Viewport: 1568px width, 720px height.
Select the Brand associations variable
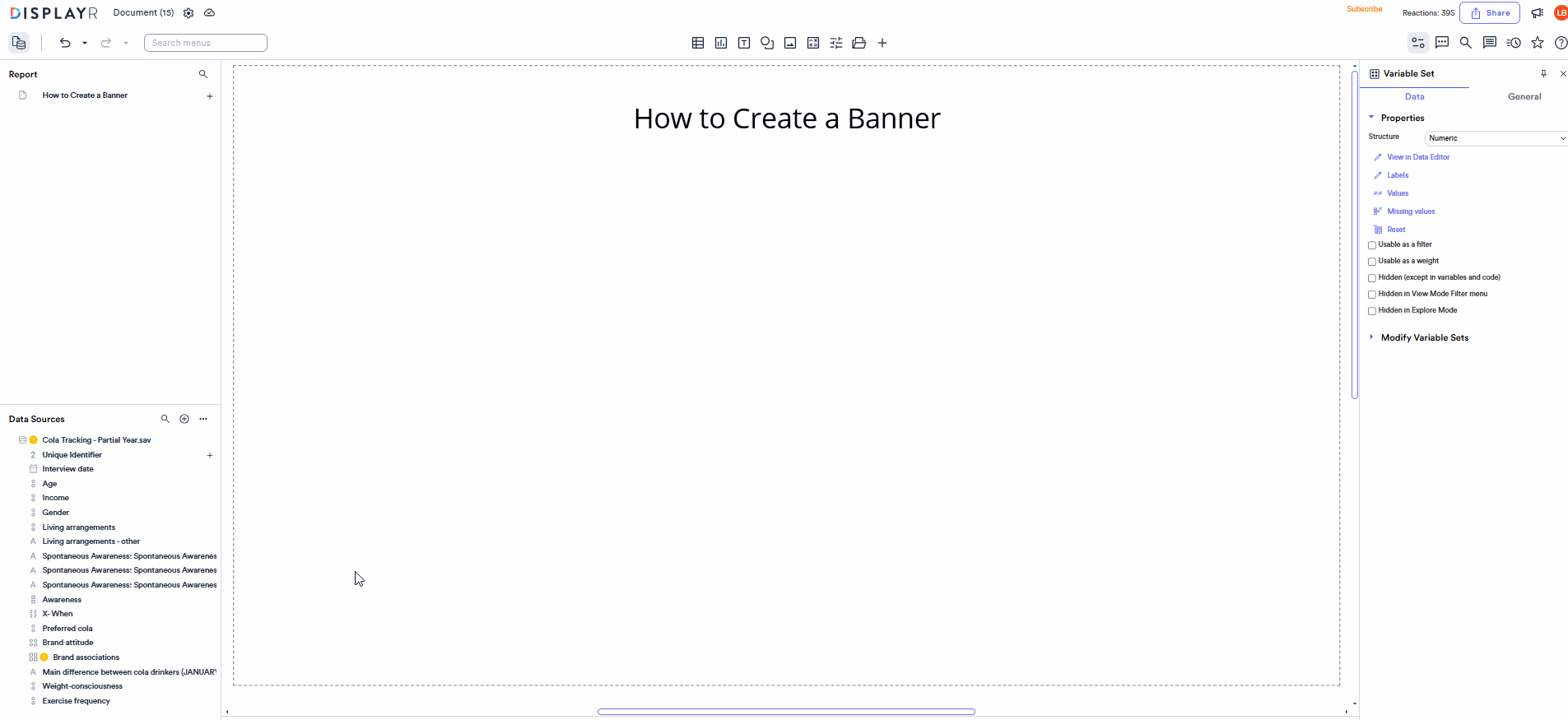click(x=86, y=657)
